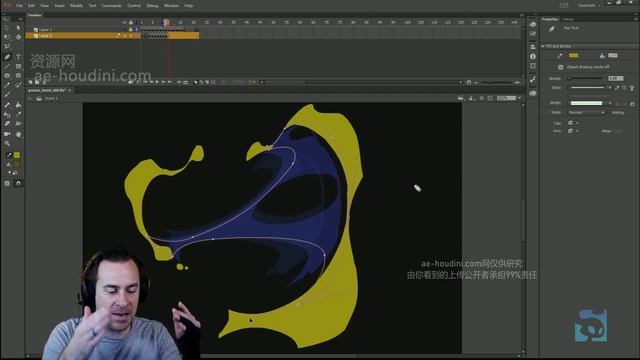The image size is (640, 360).
Task: Open the Commands menu
Action: pyautogui.click(x=111, y=6)
